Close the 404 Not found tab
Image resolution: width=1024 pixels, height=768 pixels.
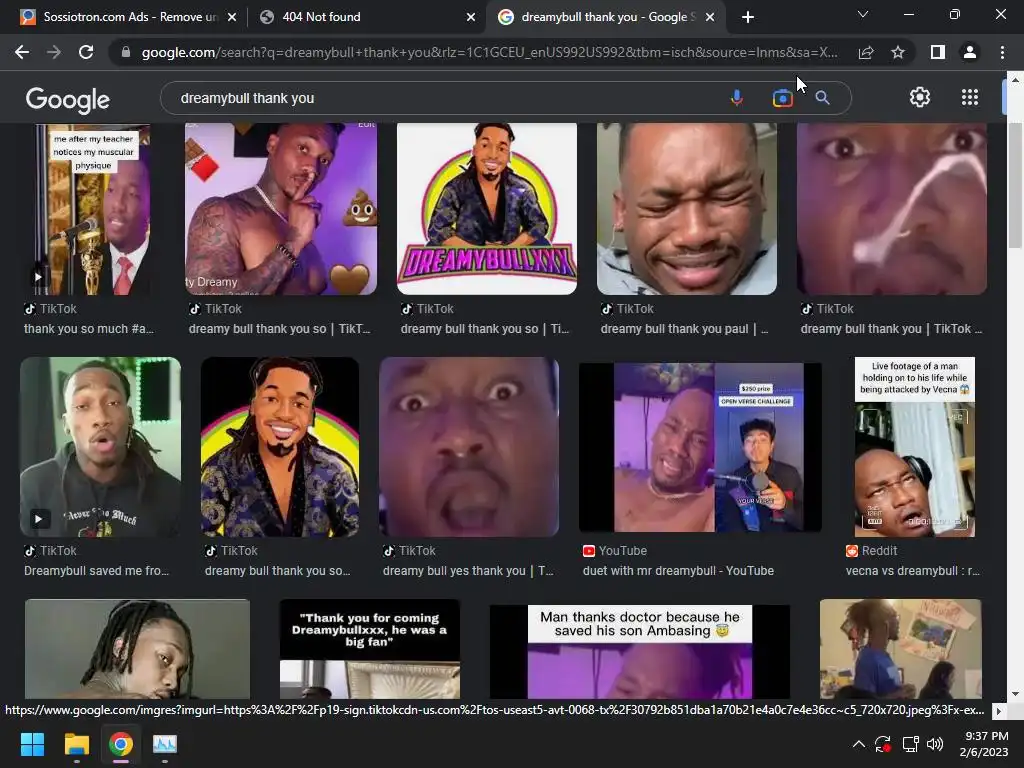point(470,17)
